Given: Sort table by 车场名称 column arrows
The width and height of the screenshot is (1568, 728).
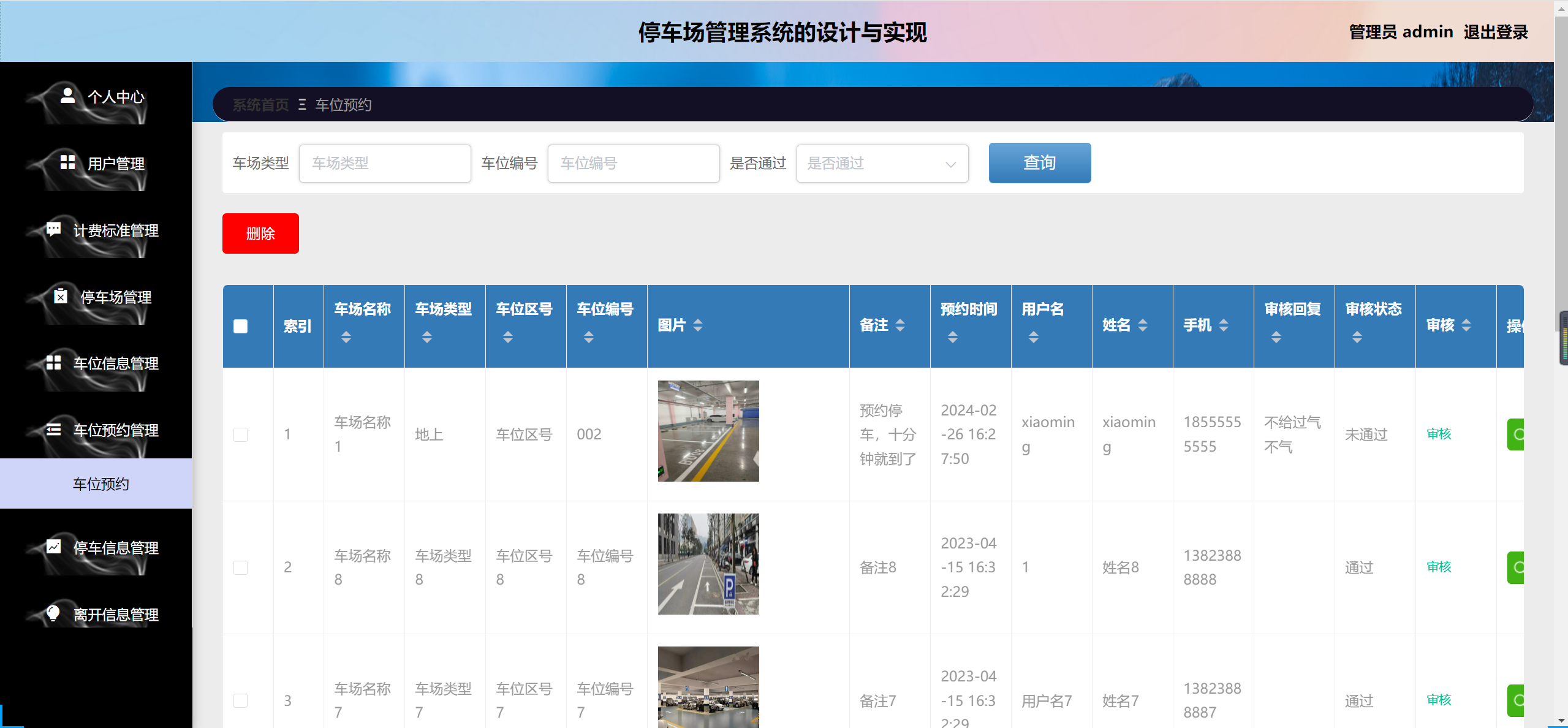Looking at the screenshot, I should click(x=346, y=337).
